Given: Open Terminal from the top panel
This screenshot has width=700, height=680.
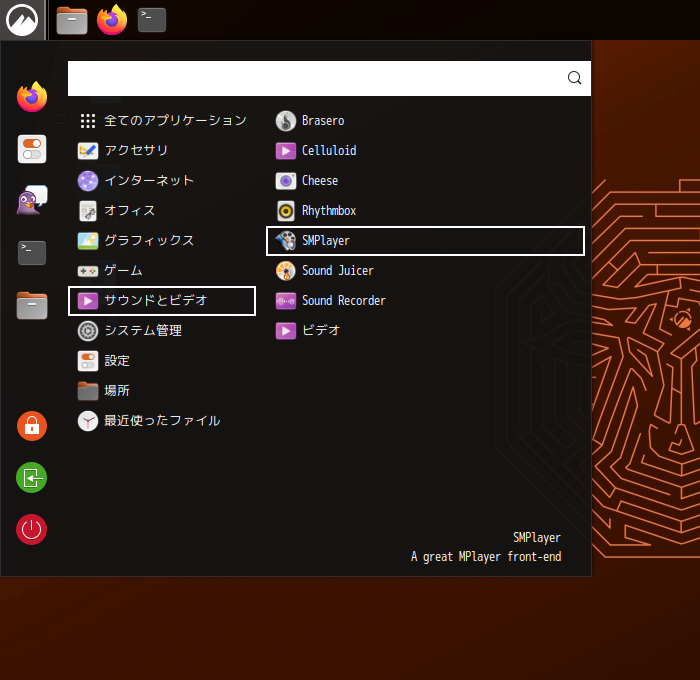Looking at the screenshot, I should [x=152, y=20].
